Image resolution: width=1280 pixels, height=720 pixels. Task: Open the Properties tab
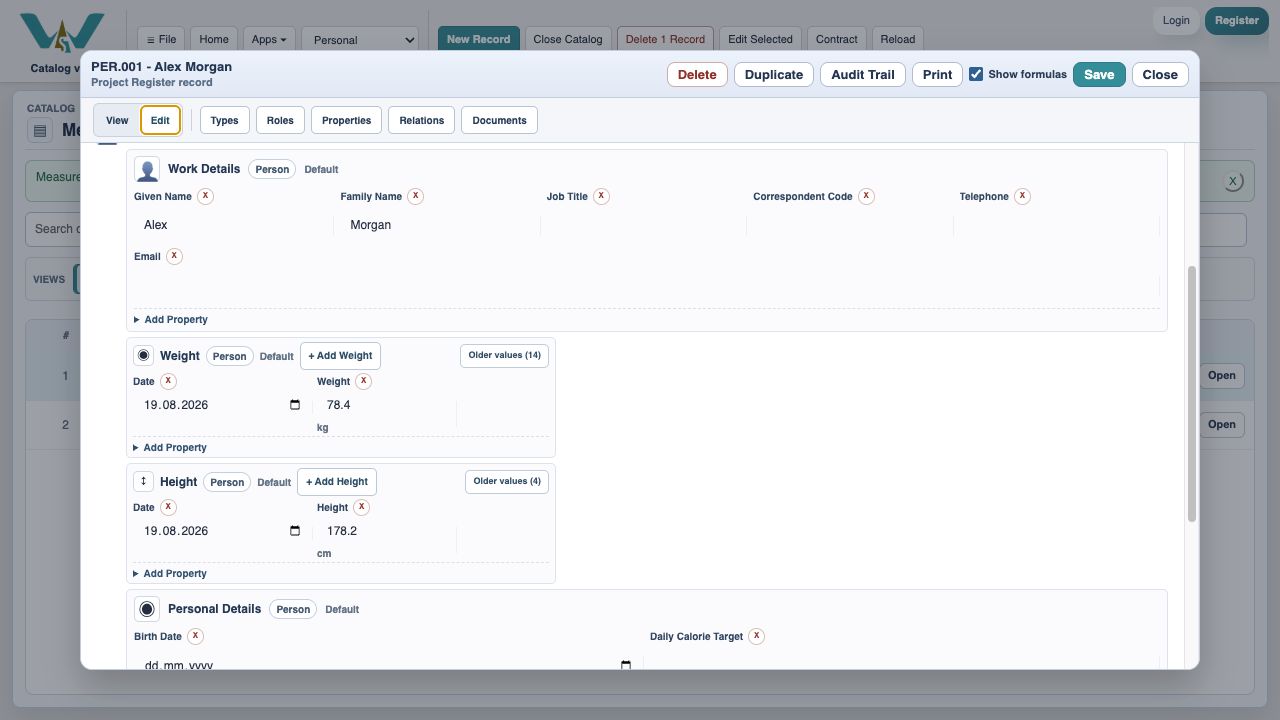tap(347, 120)
